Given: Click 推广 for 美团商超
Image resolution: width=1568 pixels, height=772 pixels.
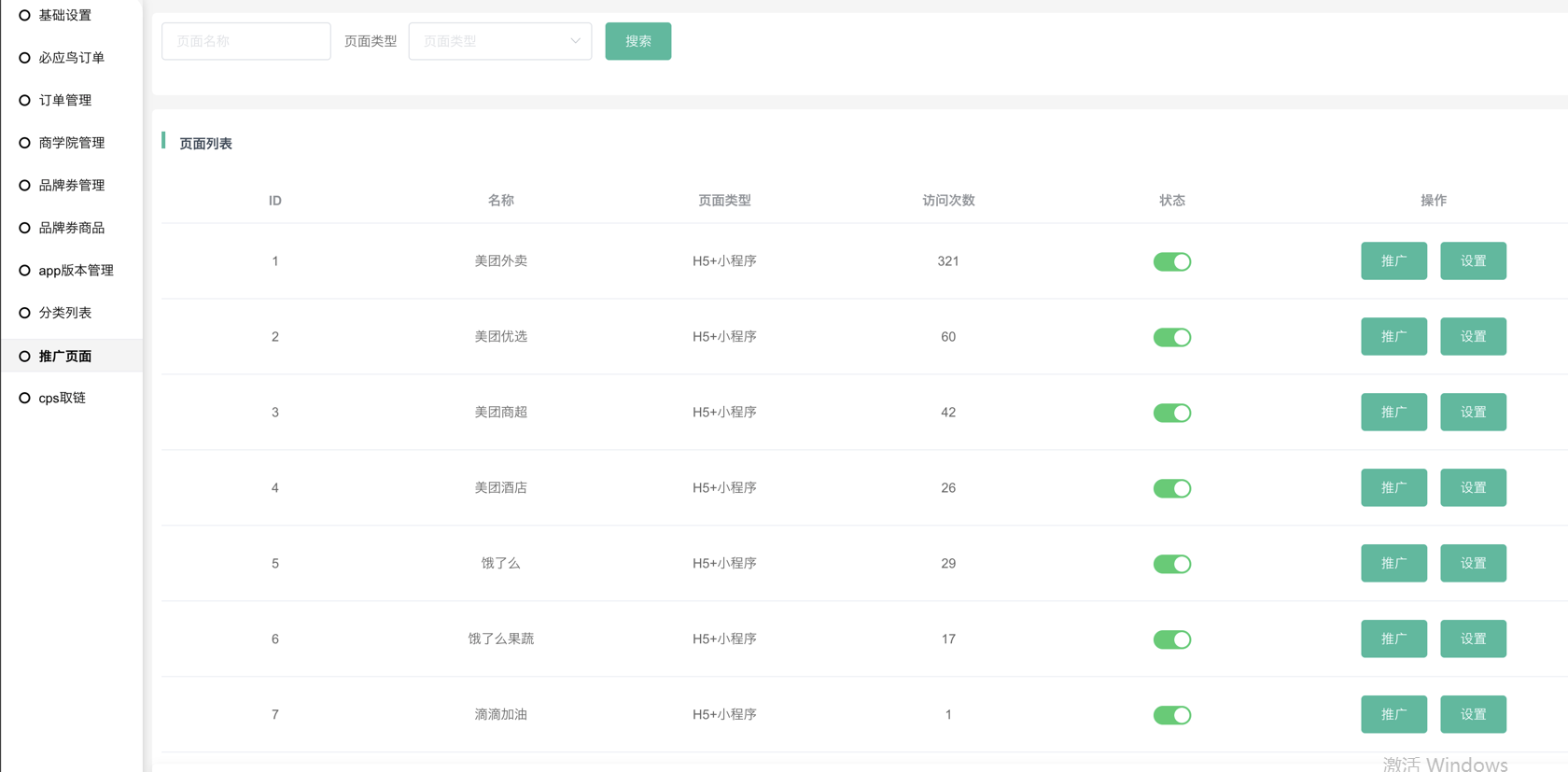Looking at the screenshot, I should tap(1393, 412).
